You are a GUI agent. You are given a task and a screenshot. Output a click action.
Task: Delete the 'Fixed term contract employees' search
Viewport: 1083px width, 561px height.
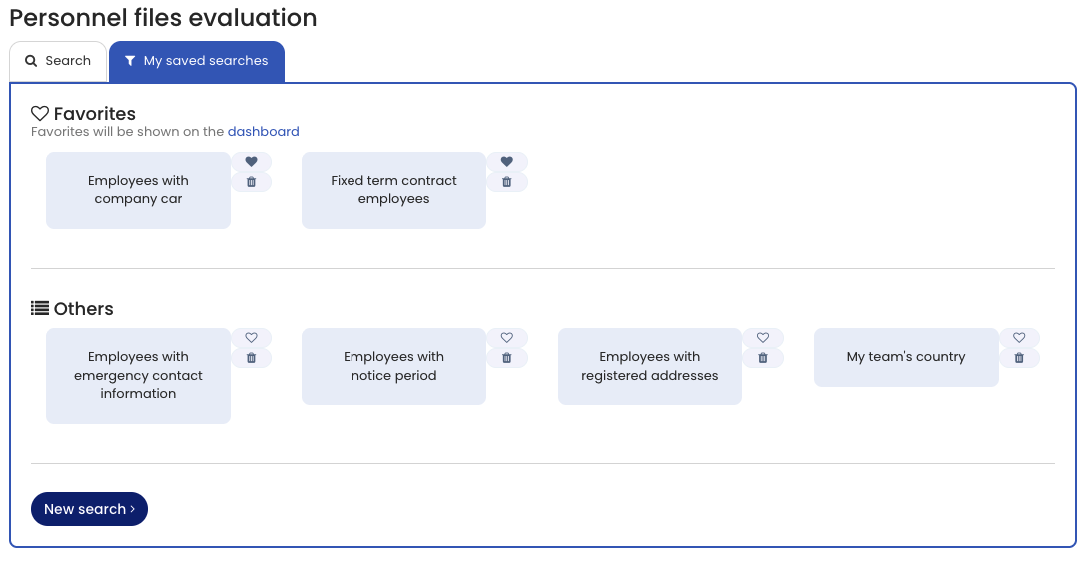pyautogui.click(x=507, y=182)
